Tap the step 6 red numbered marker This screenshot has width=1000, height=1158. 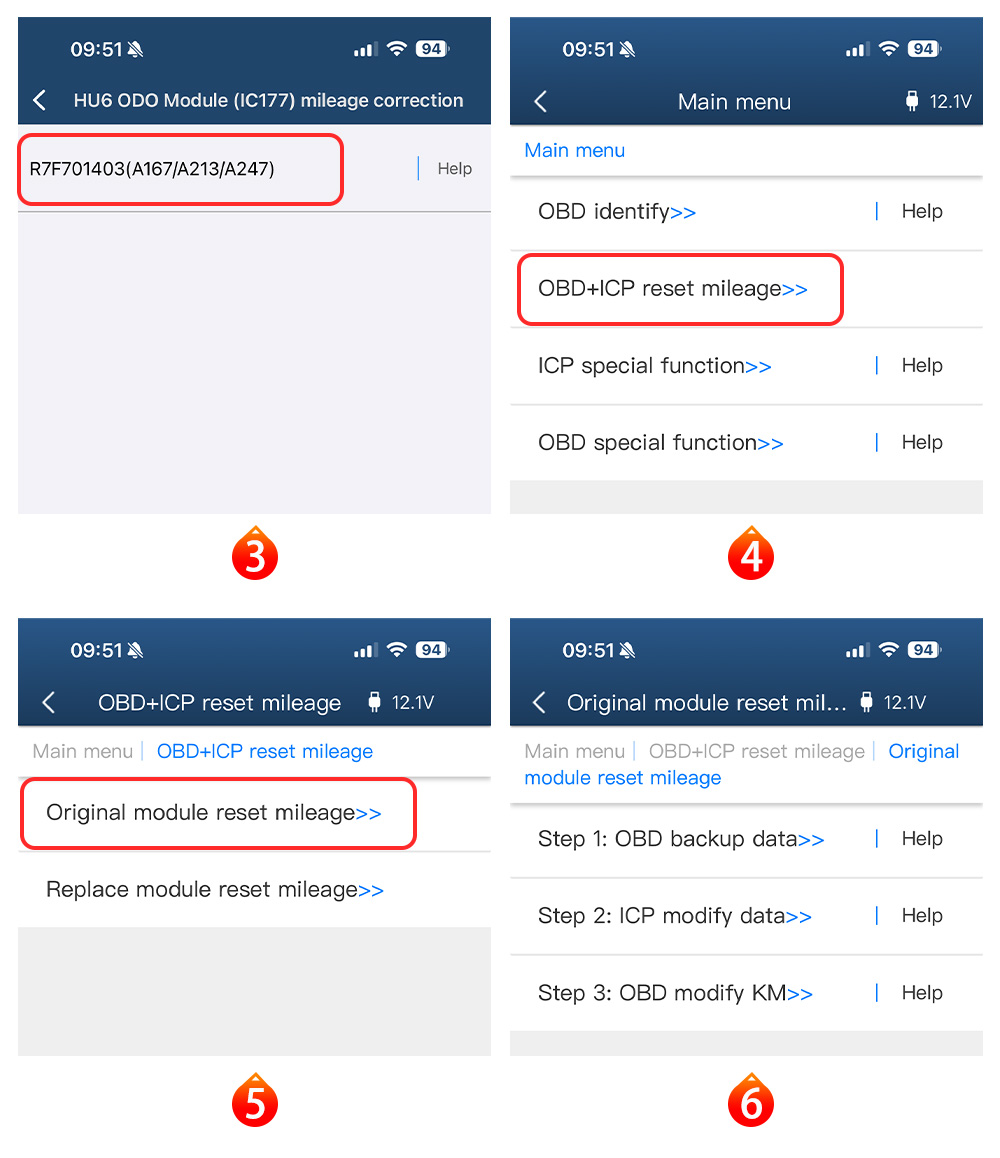tap(751, 1100)
